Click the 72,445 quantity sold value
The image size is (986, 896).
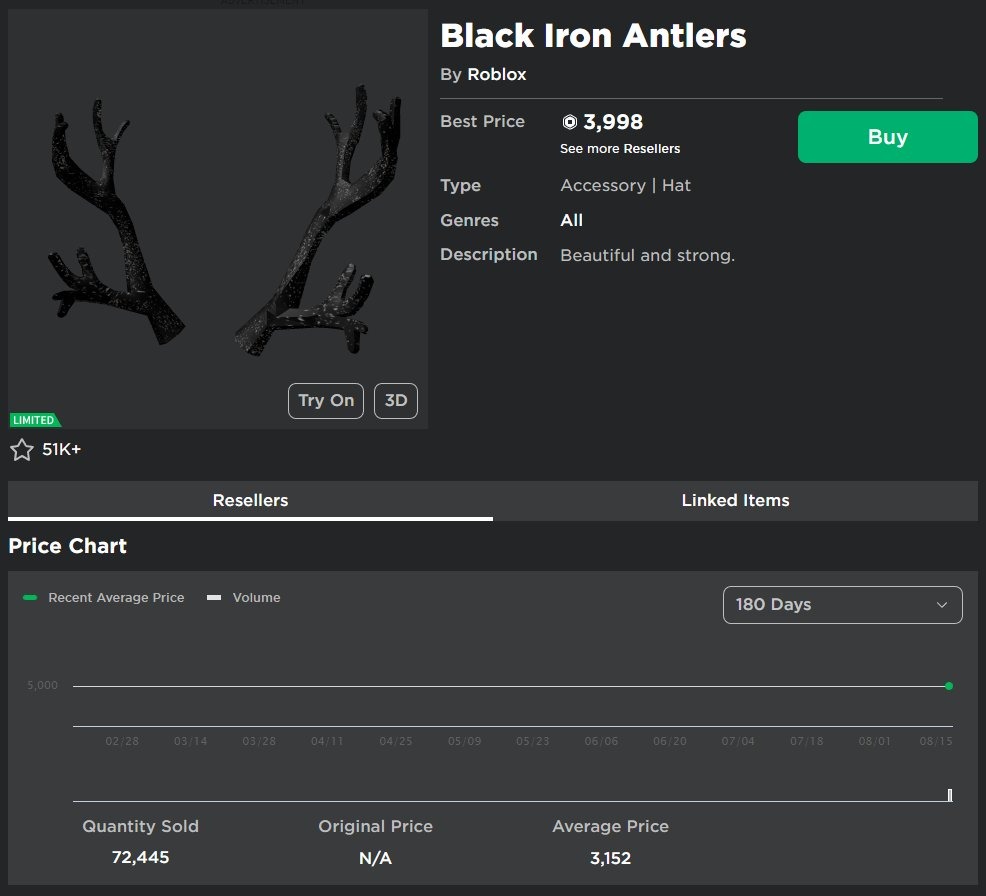pyautogui.click(x=140, y=858)
